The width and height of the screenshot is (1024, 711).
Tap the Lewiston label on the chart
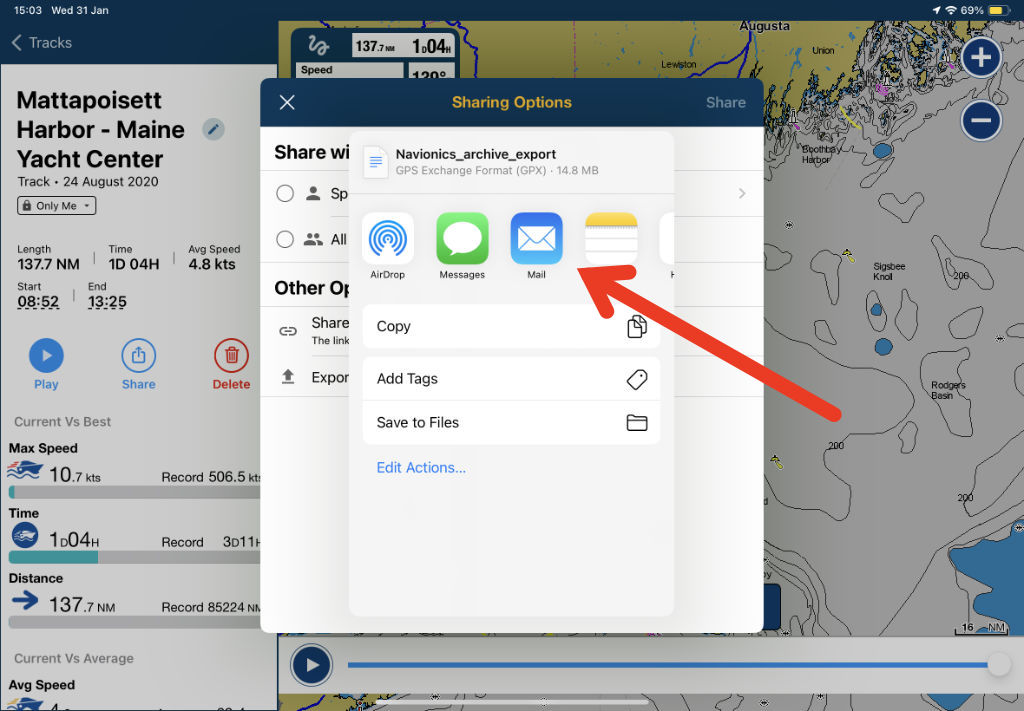pyautogui.click(x=679, y=64)
